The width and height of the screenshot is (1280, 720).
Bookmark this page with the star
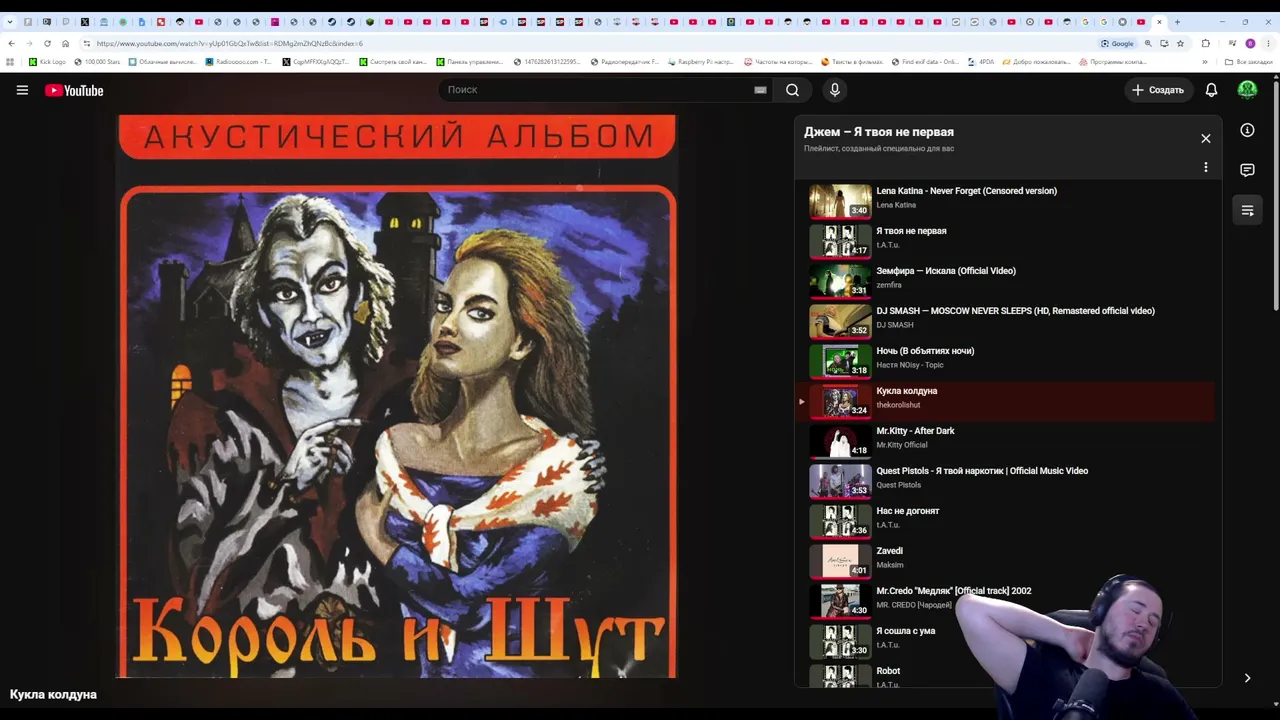[x=1180, y=43]
